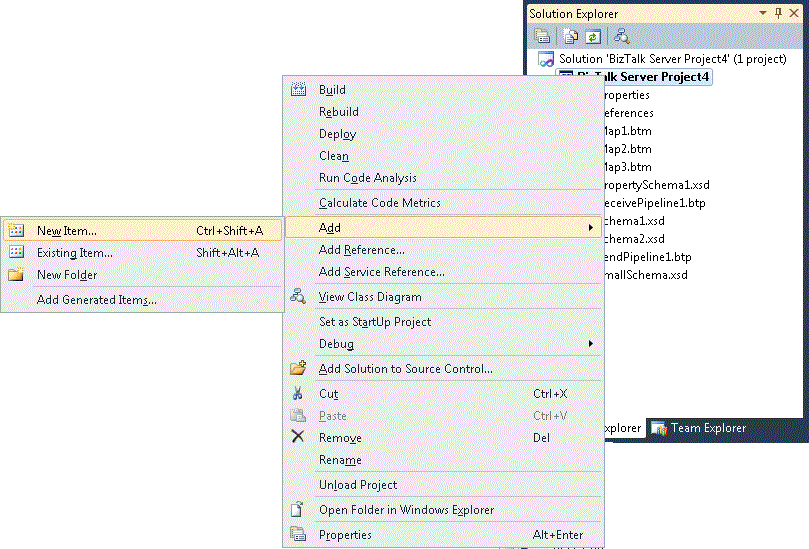
Task: Close the Solution Explorer panel
Action: 794,13
